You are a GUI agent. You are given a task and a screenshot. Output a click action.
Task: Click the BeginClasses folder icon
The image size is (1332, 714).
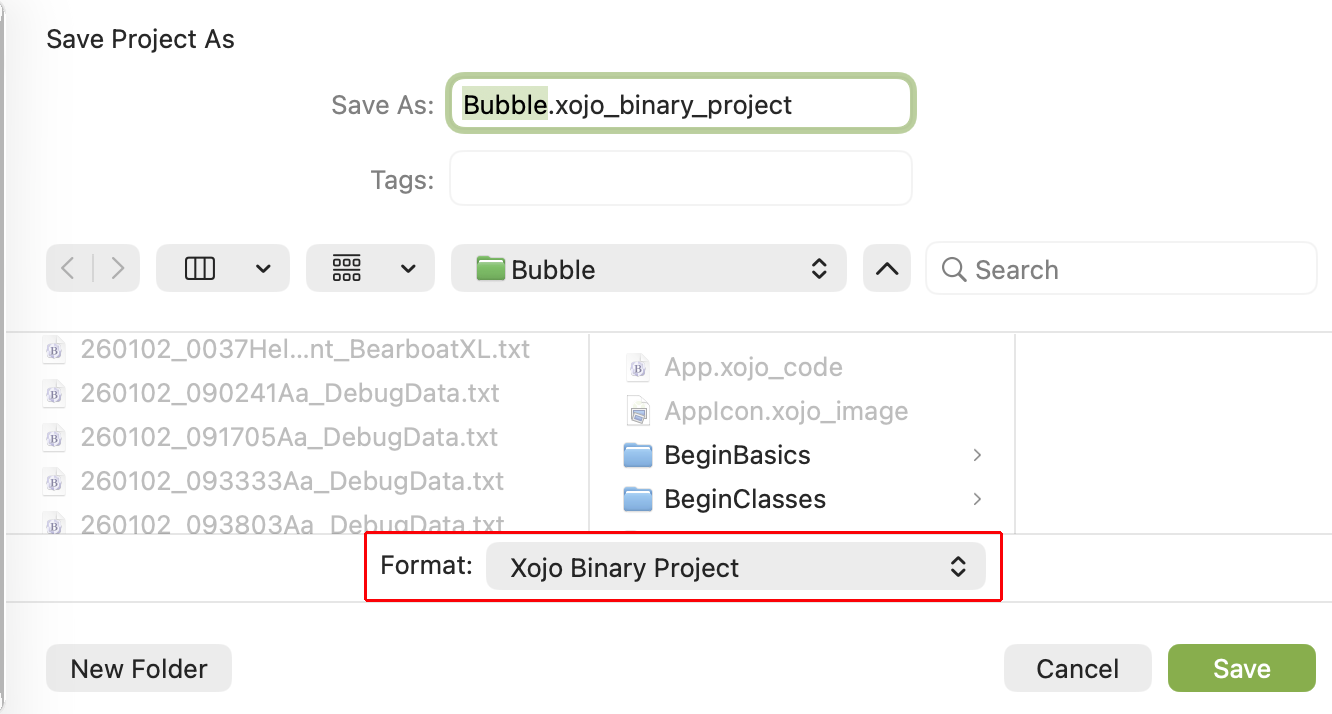pos(638,499)
